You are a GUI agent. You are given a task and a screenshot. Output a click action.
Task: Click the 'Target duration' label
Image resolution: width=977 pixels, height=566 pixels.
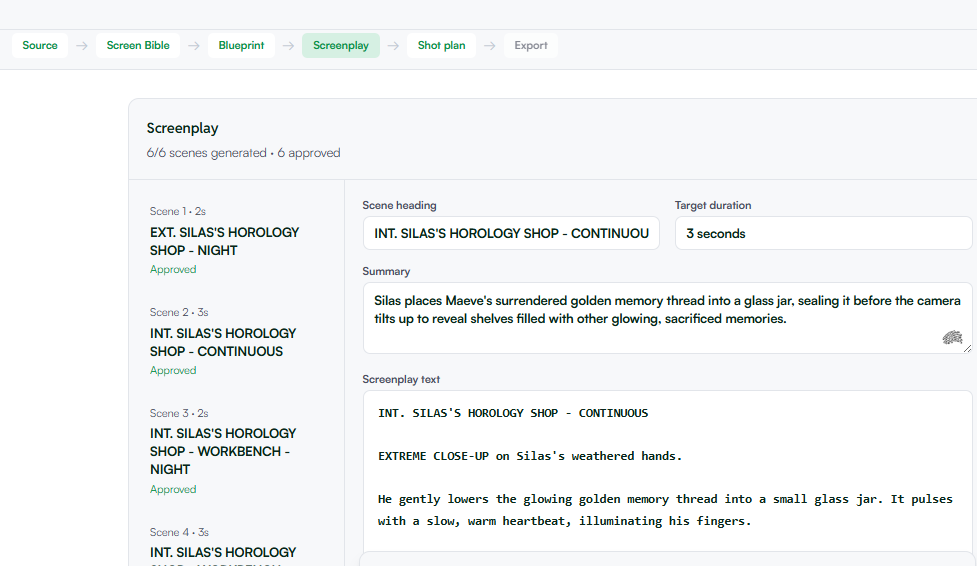(x=713, y=206)
